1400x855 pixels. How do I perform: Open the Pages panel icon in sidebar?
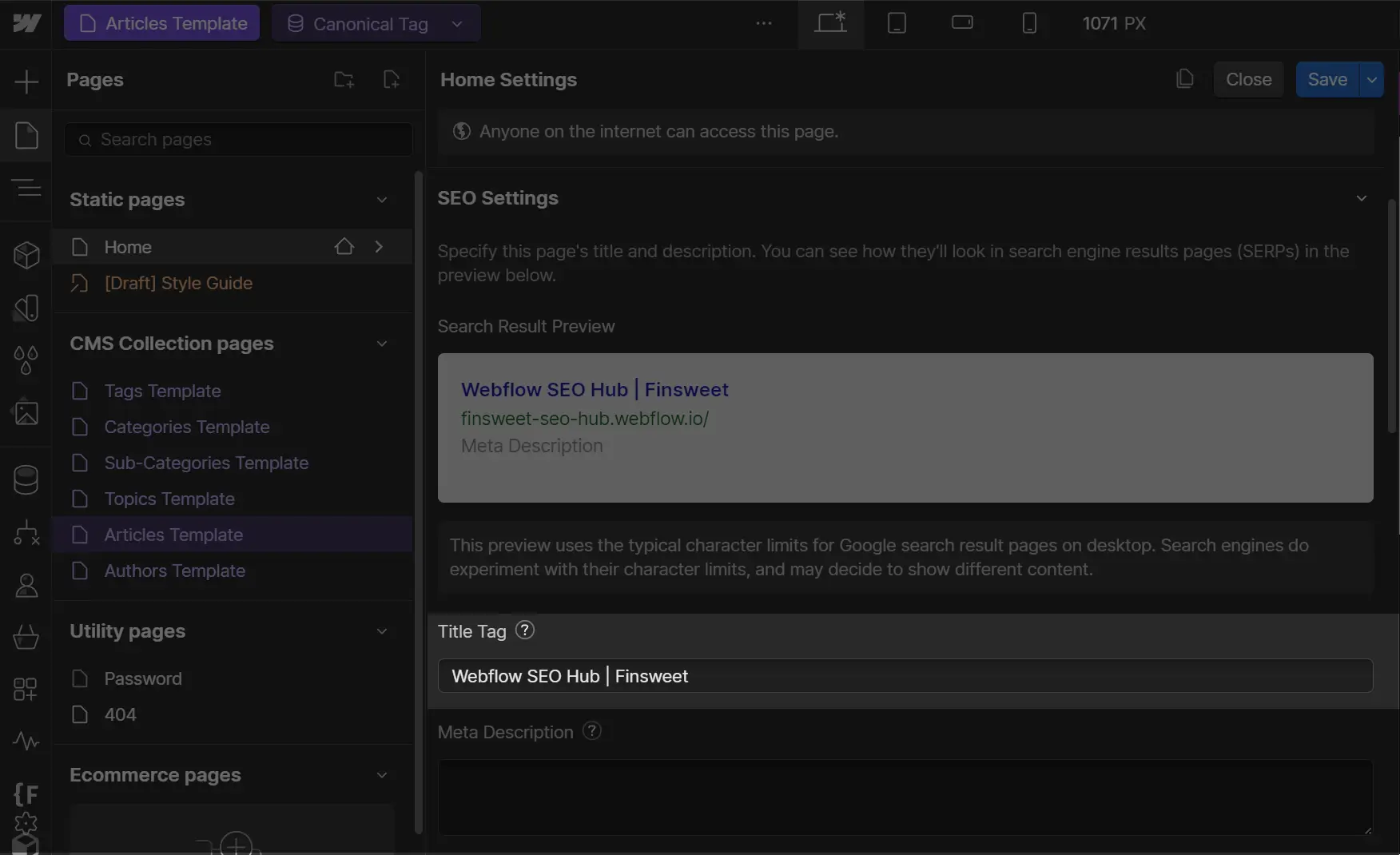[x=26, y=135]
